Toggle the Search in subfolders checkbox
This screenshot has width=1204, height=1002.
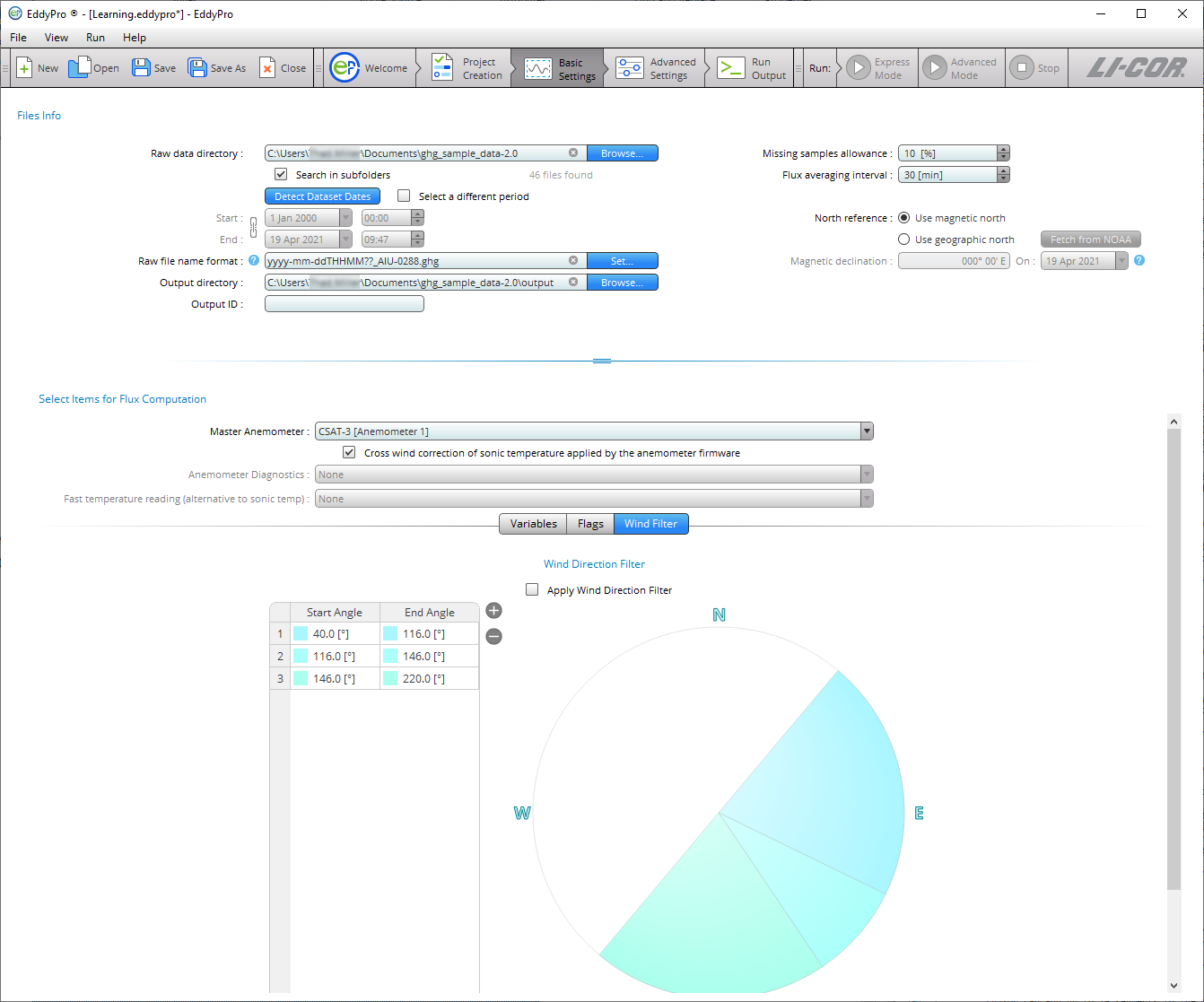click(x=281, y=174)
